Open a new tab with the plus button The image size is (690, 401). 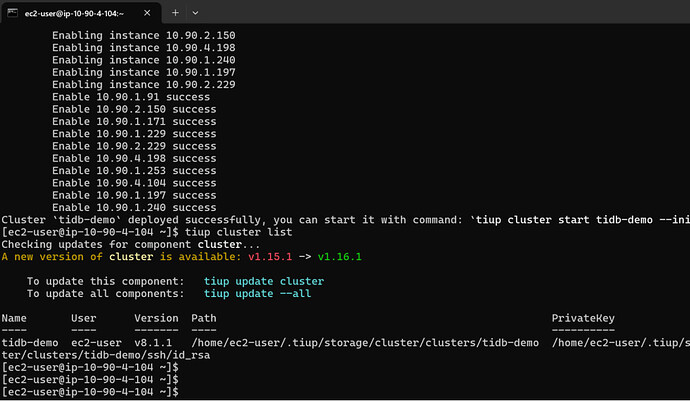(x=175, y=13)
